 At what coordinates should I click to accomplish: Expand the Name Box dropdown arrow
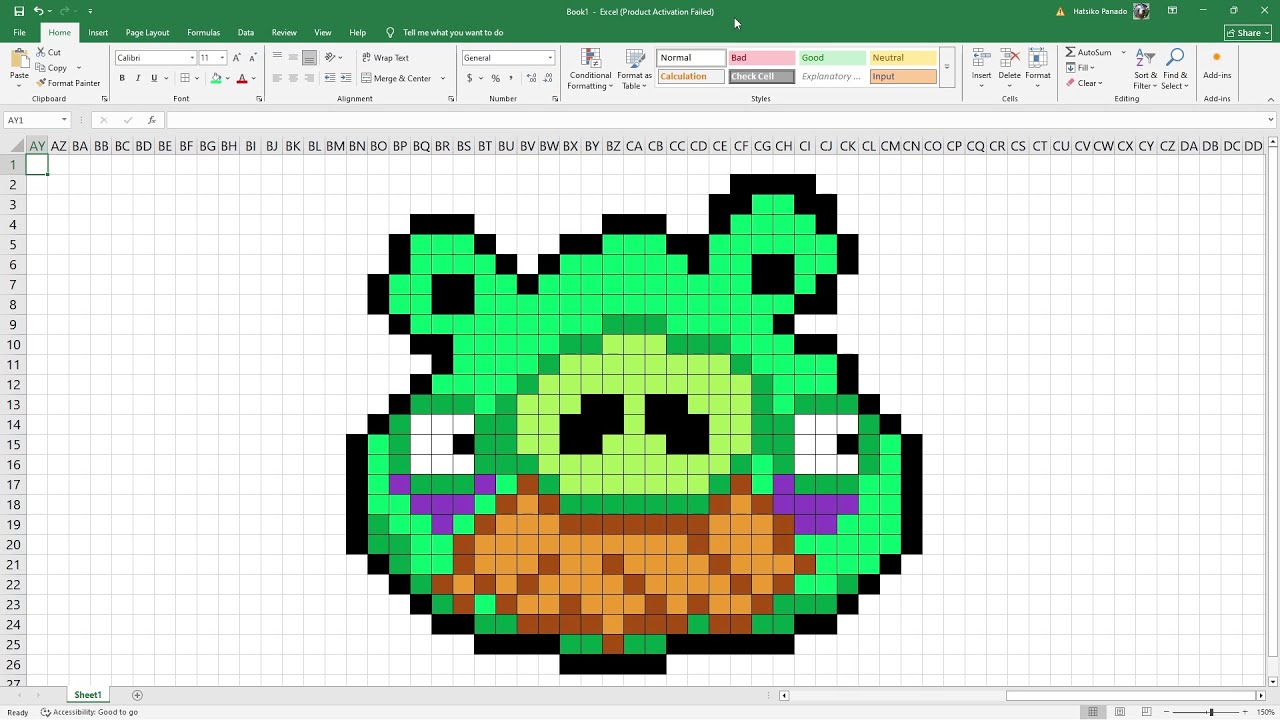[64, 120]
